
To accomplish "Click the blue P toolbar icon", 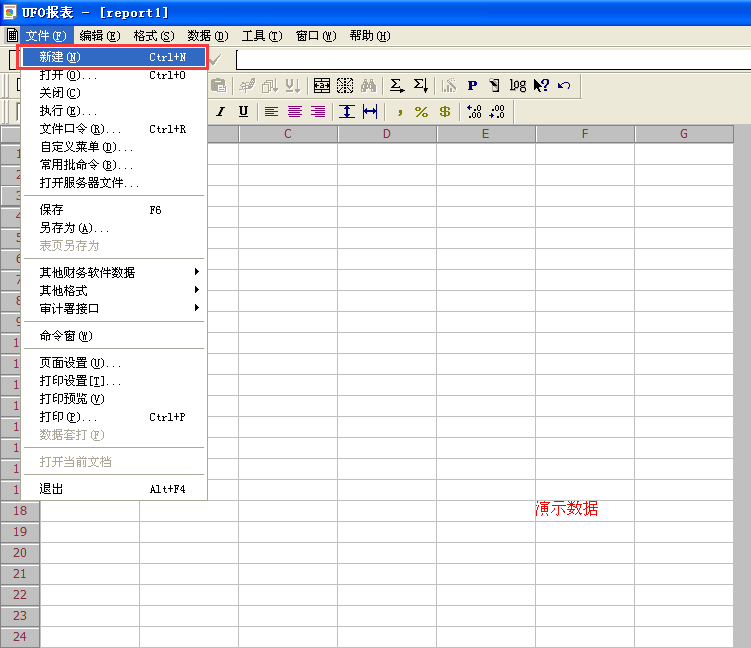I will (472, 86).
